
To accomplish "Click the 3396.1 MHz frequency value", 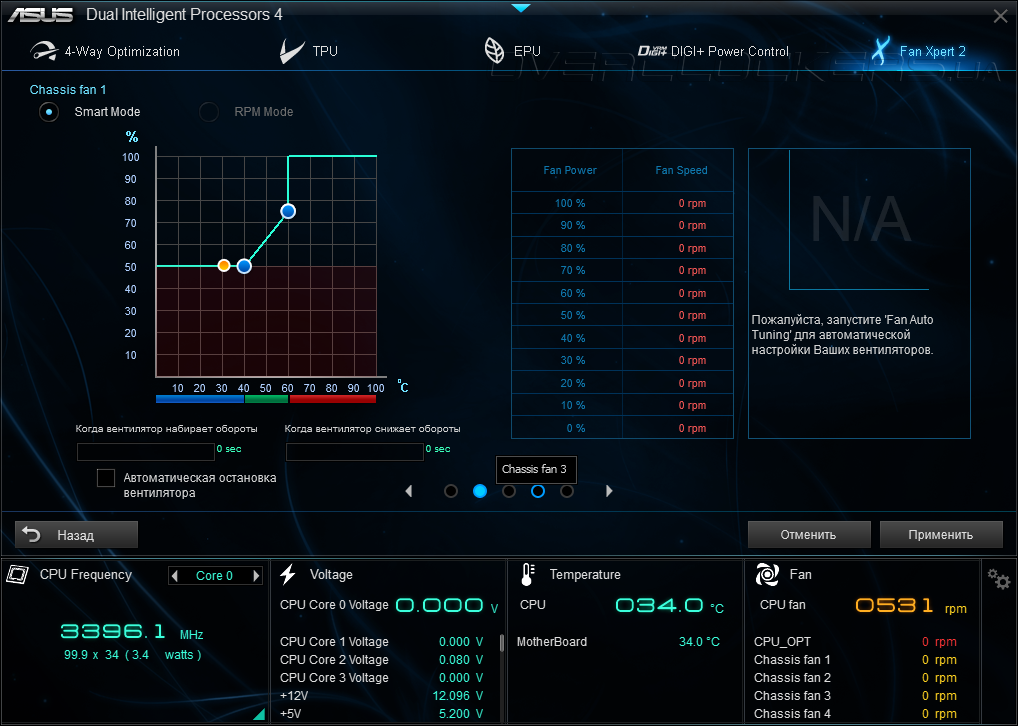I will pos(113,631).
